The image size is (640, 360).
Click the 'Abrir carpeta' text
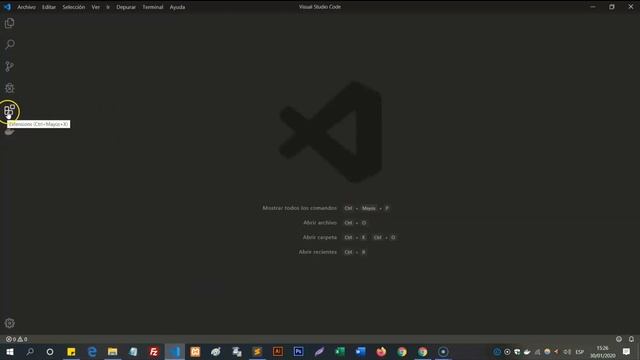pyautogui.click(x=320, y=238)
